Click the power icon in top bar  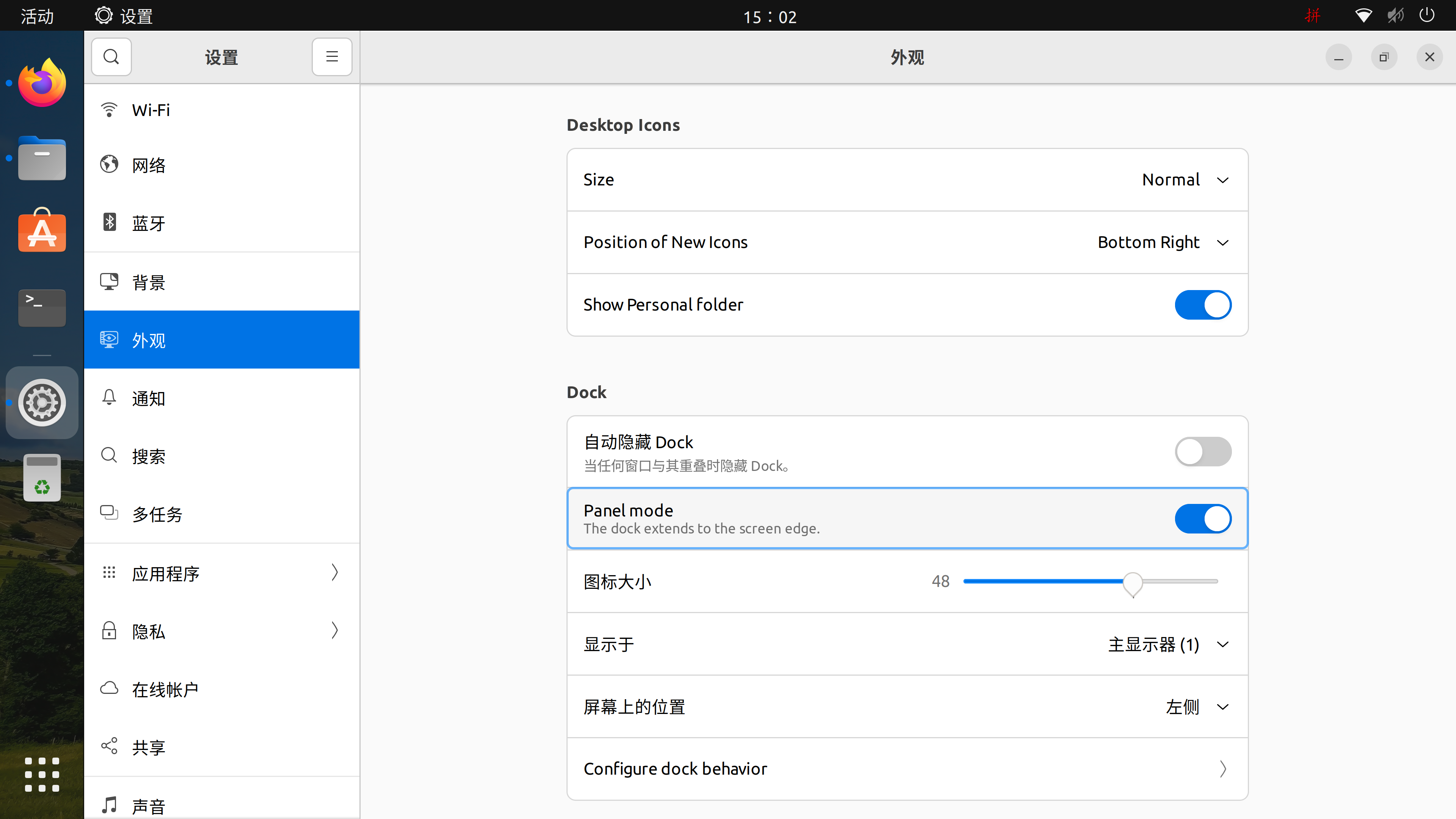tap(1426, 15)
